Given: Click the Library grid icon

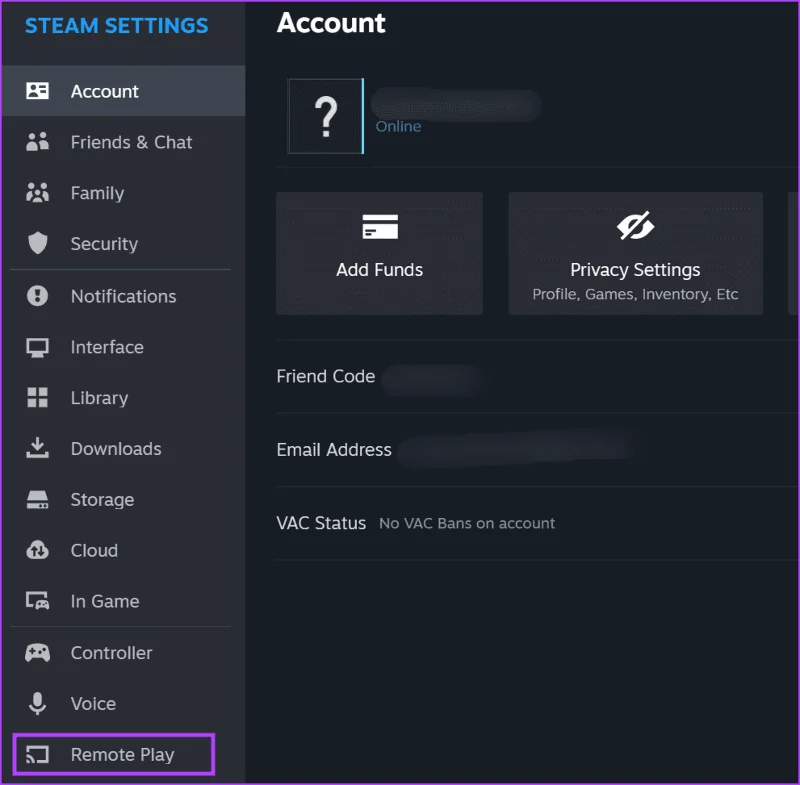Looking at the screenshot, I should click(37, 397).
